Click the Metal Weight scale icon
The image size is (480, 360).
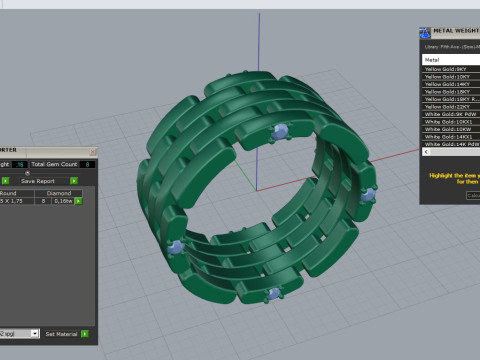point(425,33)
